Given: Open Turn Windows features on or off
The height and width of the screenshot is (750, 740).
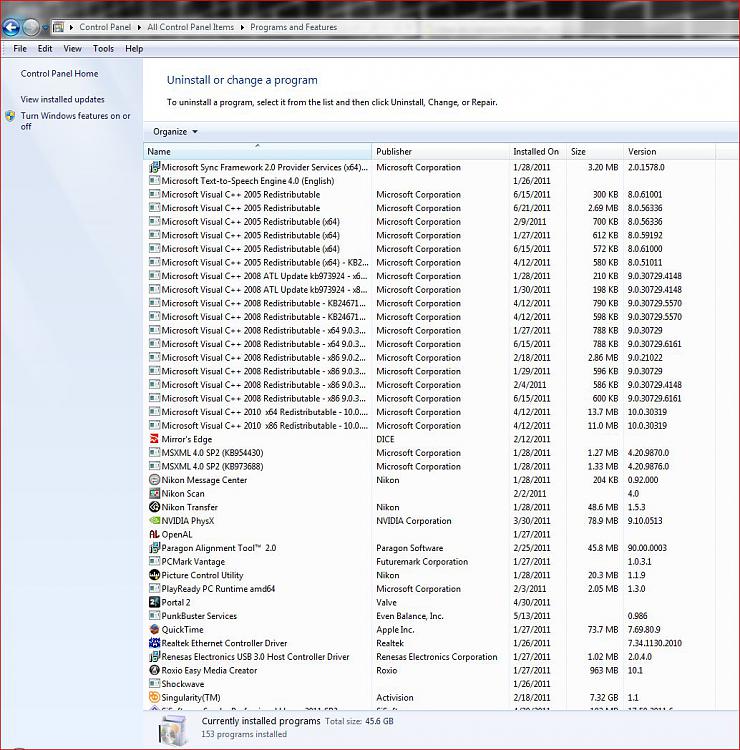Looking at the screenshot, I should (x=75, y=121).
